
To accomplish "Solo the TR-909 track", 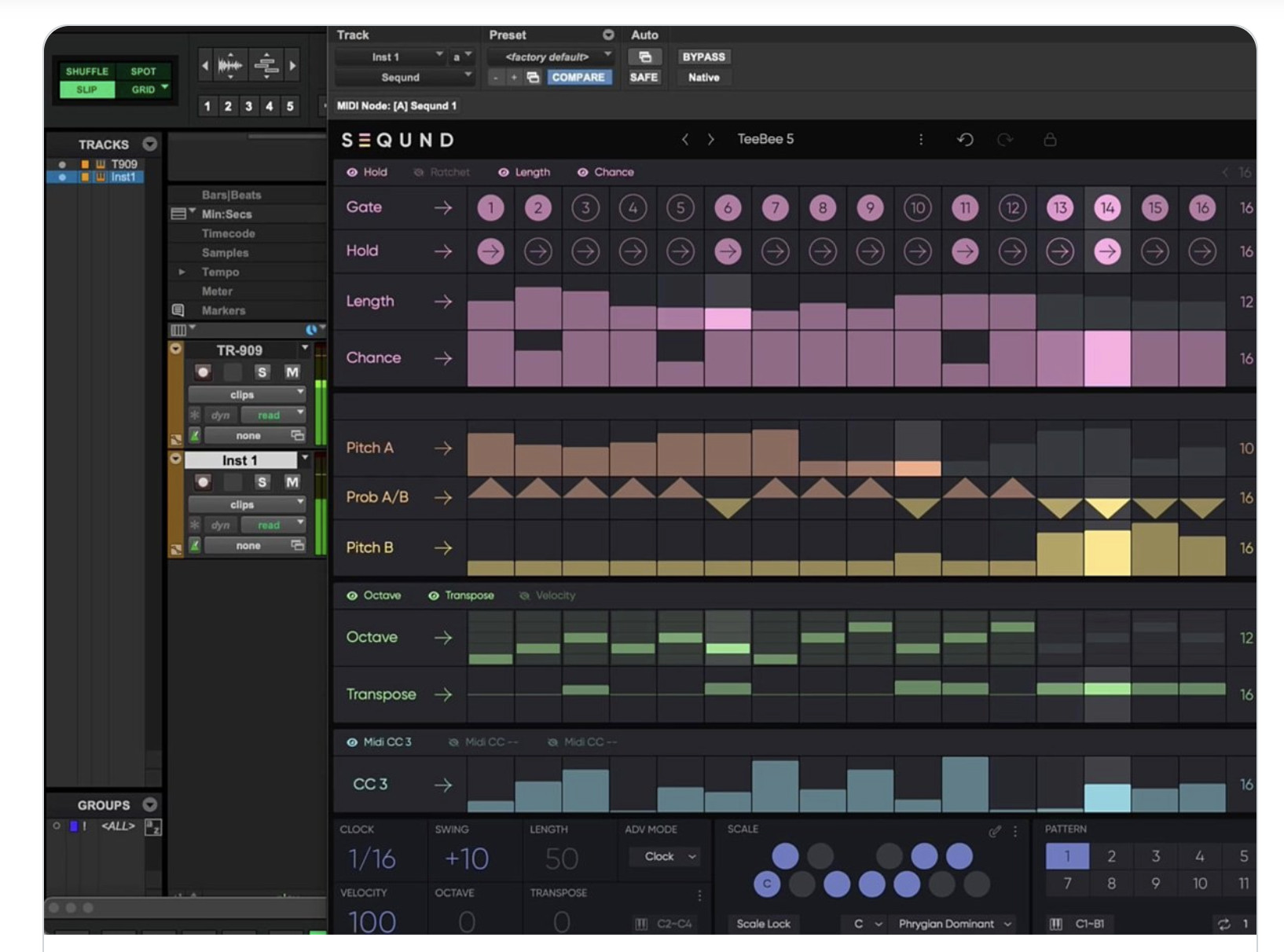I will click(x=262, y=372).
